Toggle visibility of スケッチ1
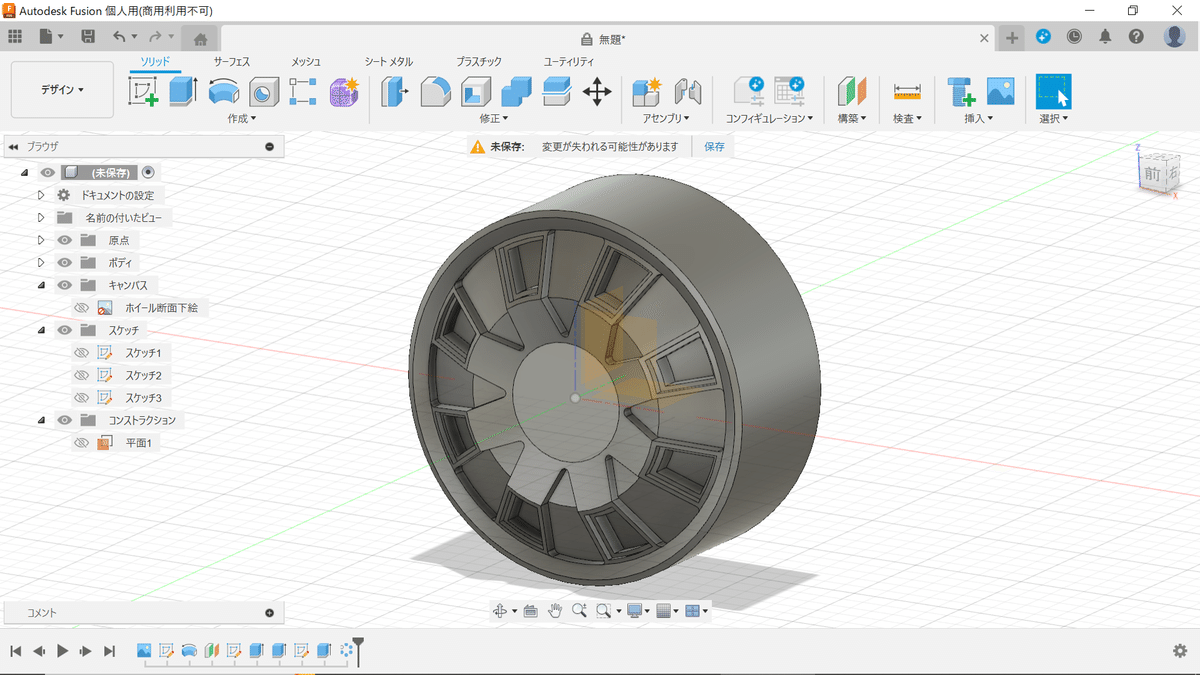Image resolution: width=1200 pixels, height=675 pixels. pyautogui.click(x=82, y=353)
